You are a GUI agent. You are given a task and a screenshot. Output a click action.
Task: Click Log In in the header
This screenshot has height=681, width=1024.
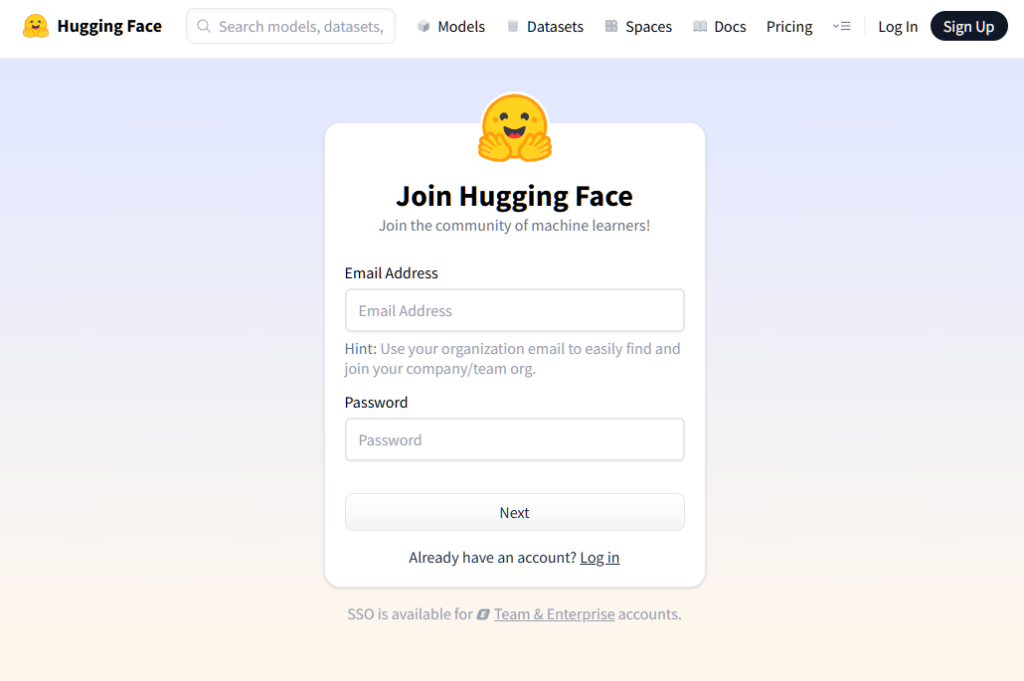(897, 26)
